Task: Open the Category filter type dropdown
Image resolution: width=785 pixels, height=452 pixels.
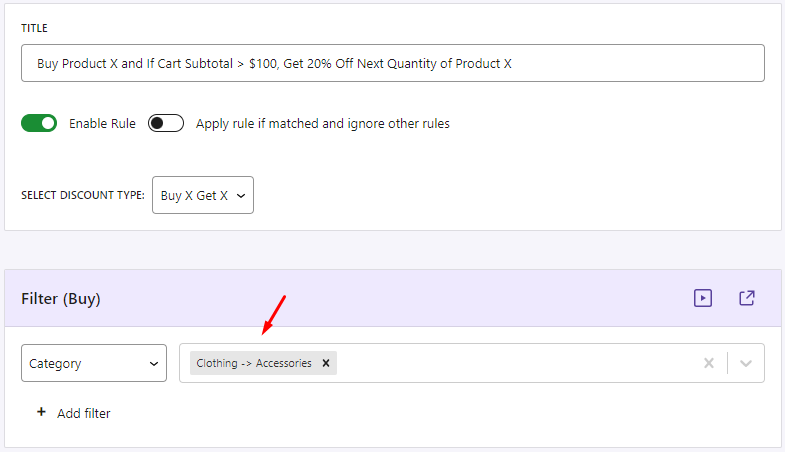Action: pos(94,364)
